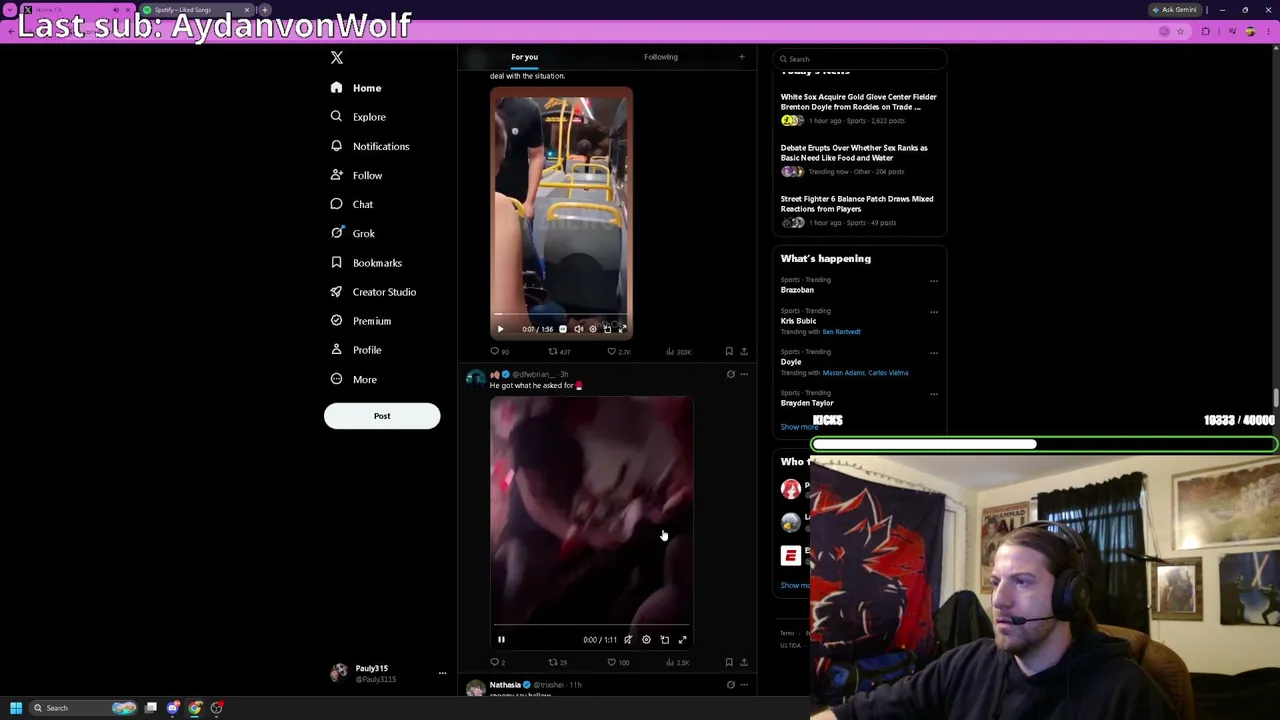The image size is (1280, 720).
Task: Open more options on @dfwbrian post
Action: click(x=744, y=374)
